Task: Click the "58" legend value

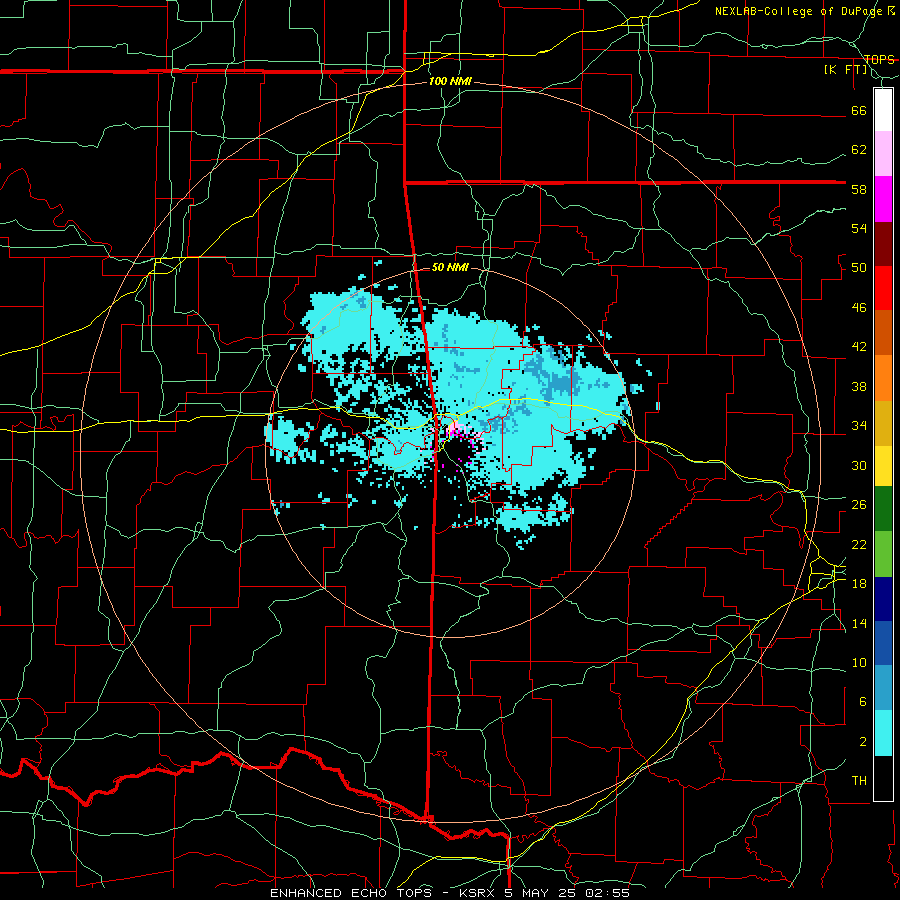Action: click(x=859, y=189)
